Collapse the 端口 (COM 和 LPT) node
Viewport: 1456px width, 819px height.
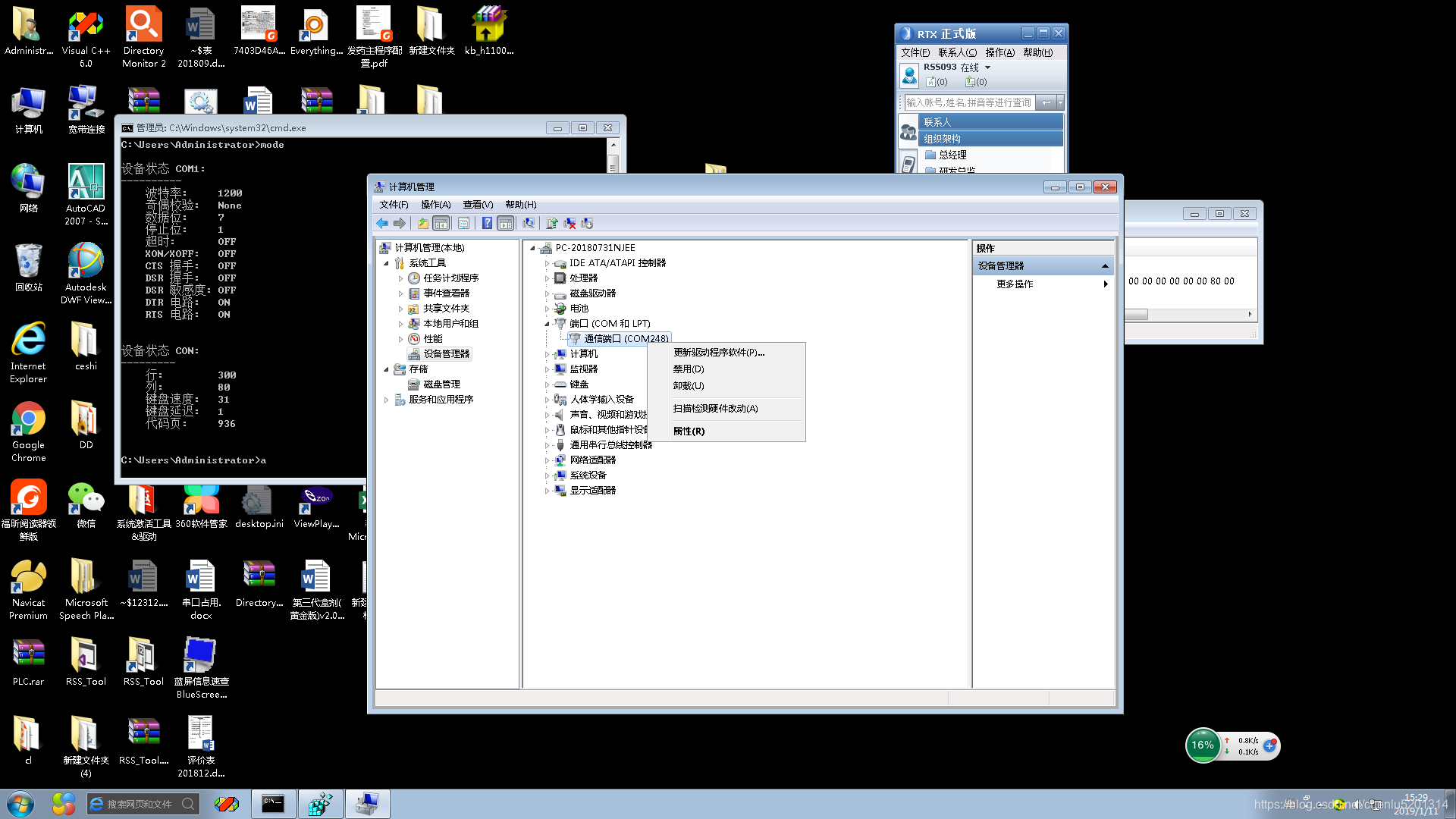[547, 324]
